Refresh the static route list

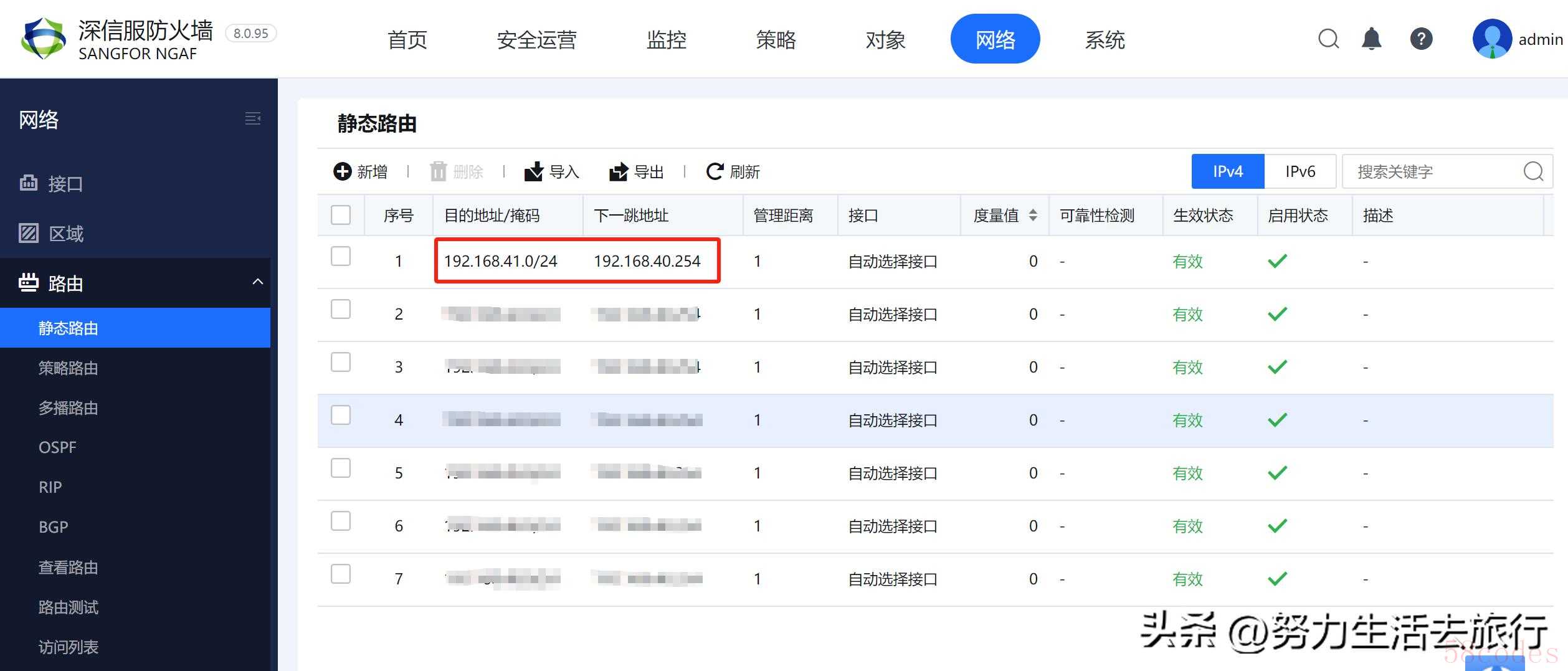coord(715,171)
